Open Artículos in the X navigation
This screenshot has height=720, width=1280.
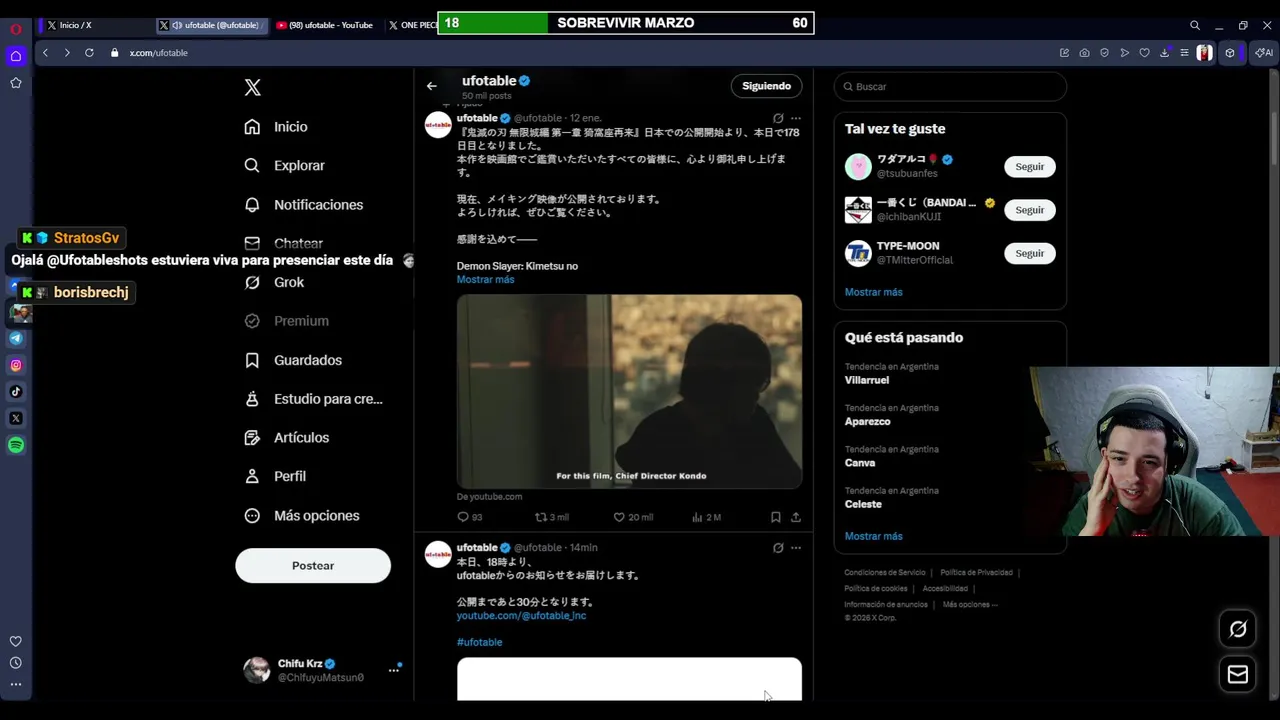point(287,438)
